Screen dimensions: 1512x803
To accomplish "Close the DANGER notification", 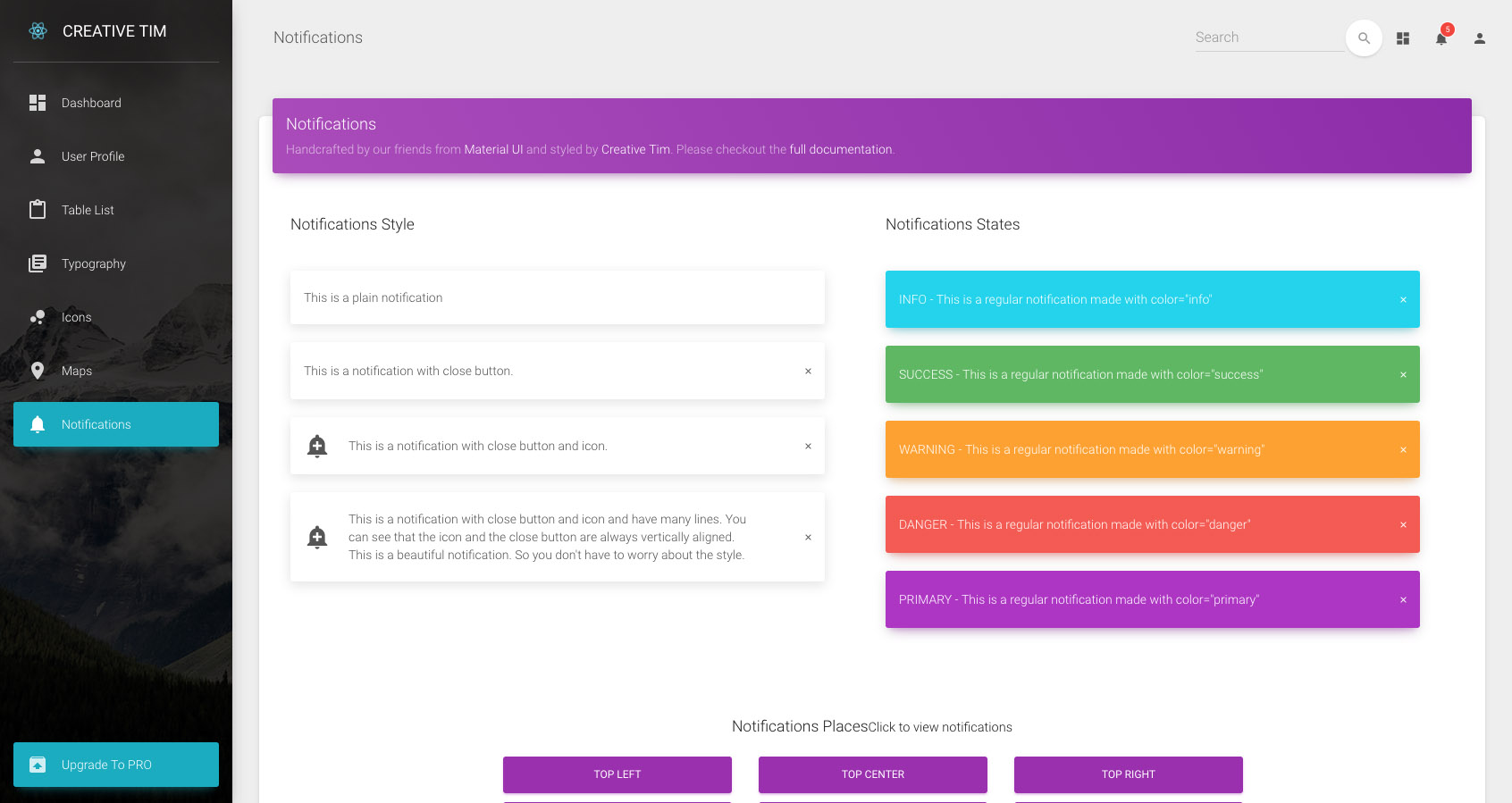I will [1403, 525].
